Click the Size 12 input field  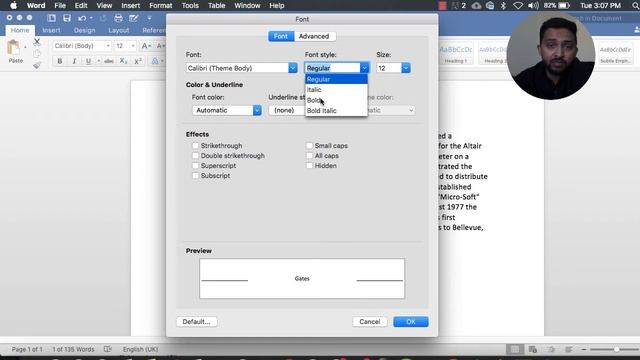coord(389,68)
